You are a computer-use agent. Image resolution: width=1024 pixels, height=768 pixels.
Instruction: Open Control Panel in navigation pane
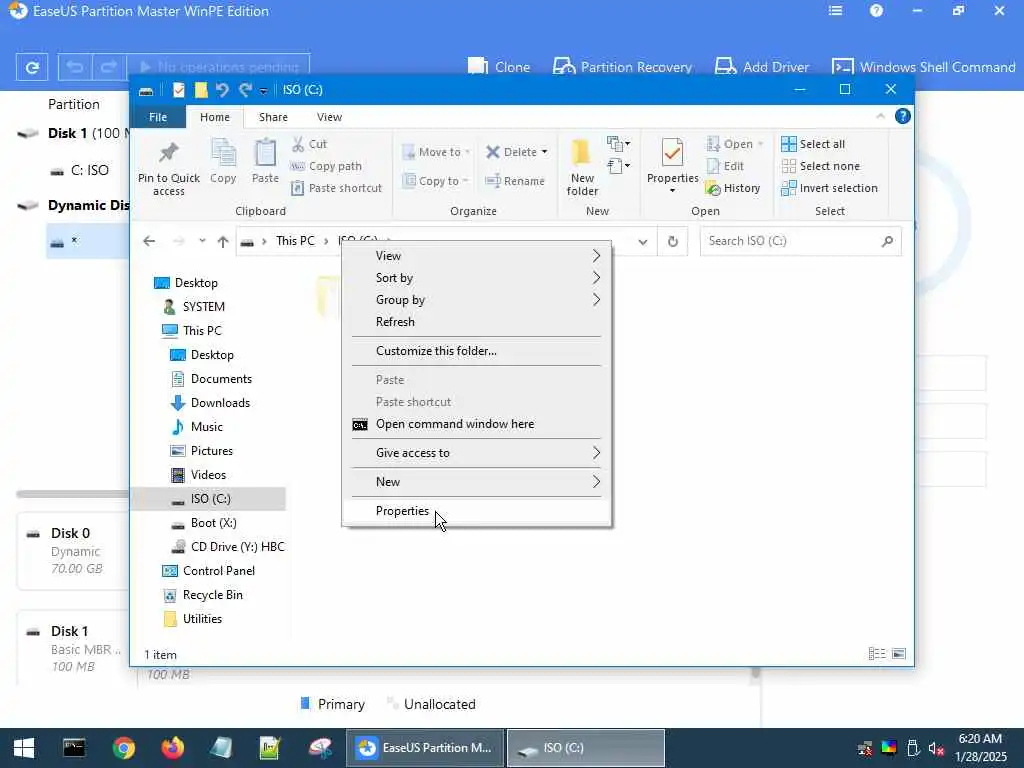[x=208, y=571]
